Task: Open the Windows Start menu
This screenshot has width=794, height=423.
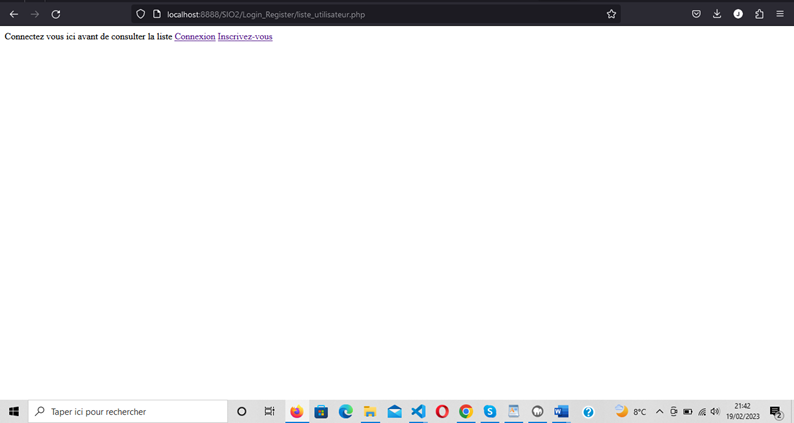Action: (14, 411)
